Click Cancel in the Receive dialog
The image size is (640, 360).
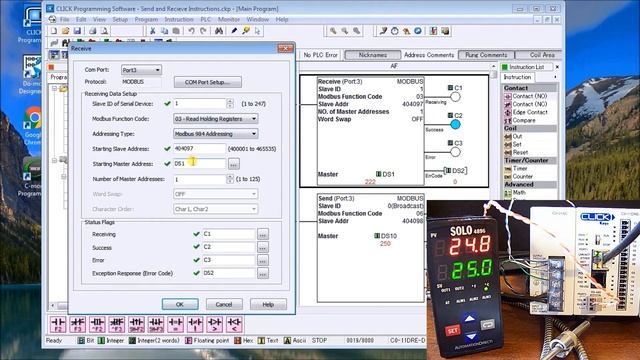(x=224, y=304)
